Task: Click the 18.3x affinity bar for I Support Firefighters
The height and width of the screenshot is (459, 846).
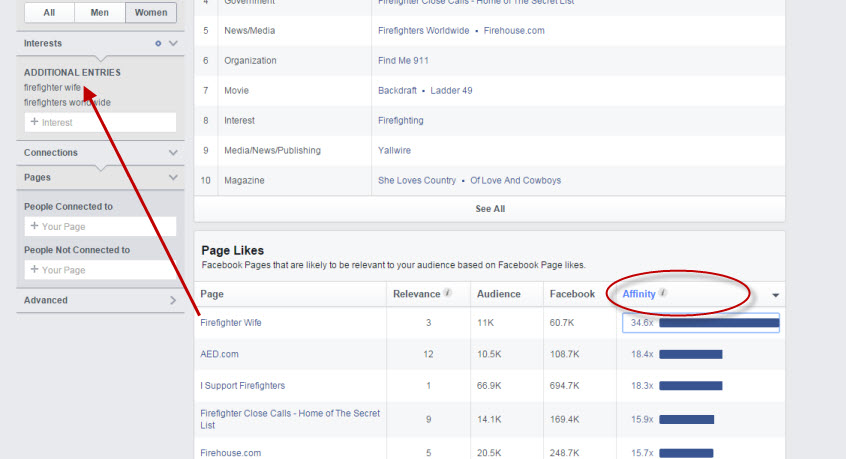Action: pos(691,386)
